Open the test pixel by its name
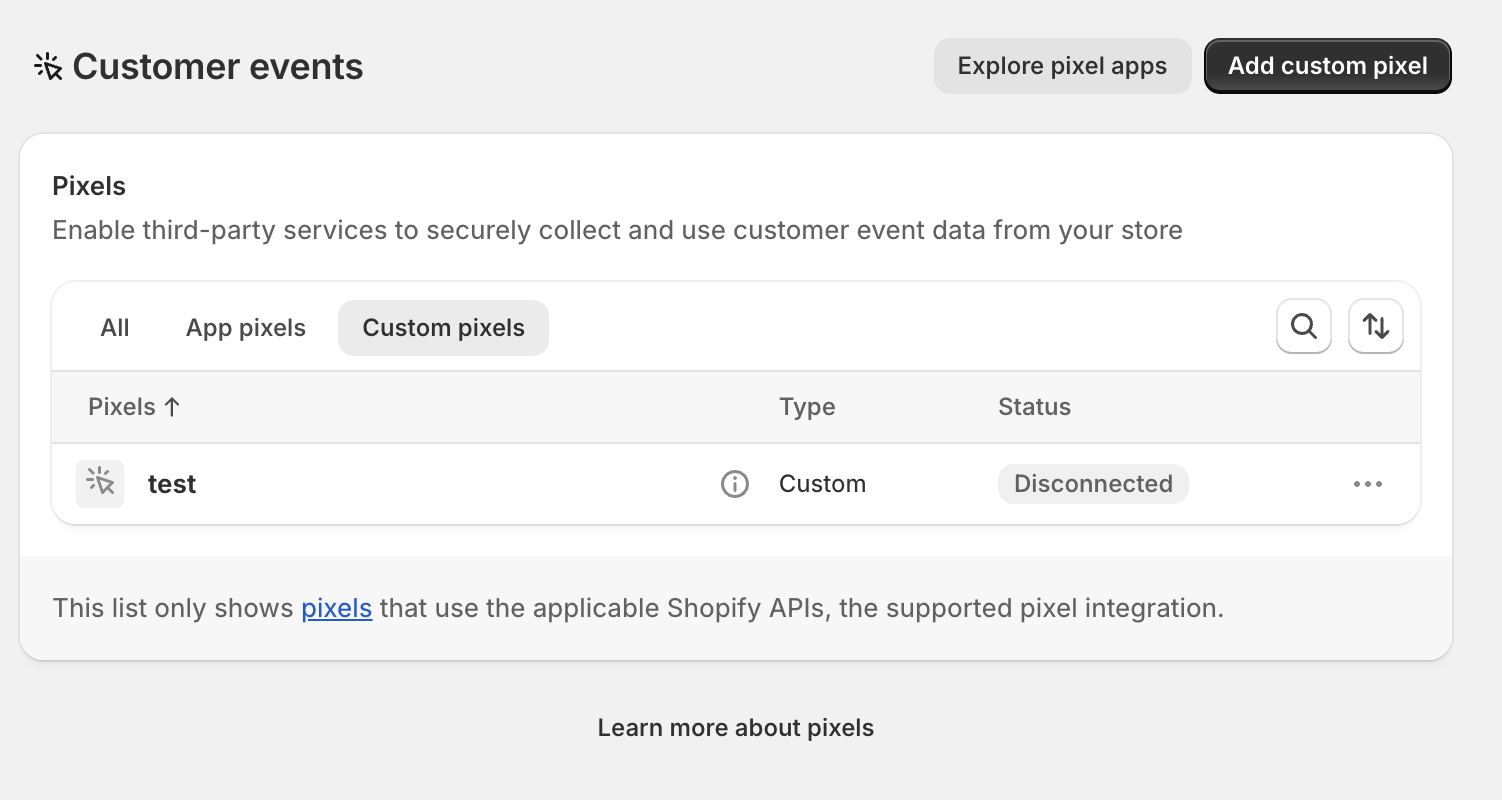 click(x=172, y=484)
